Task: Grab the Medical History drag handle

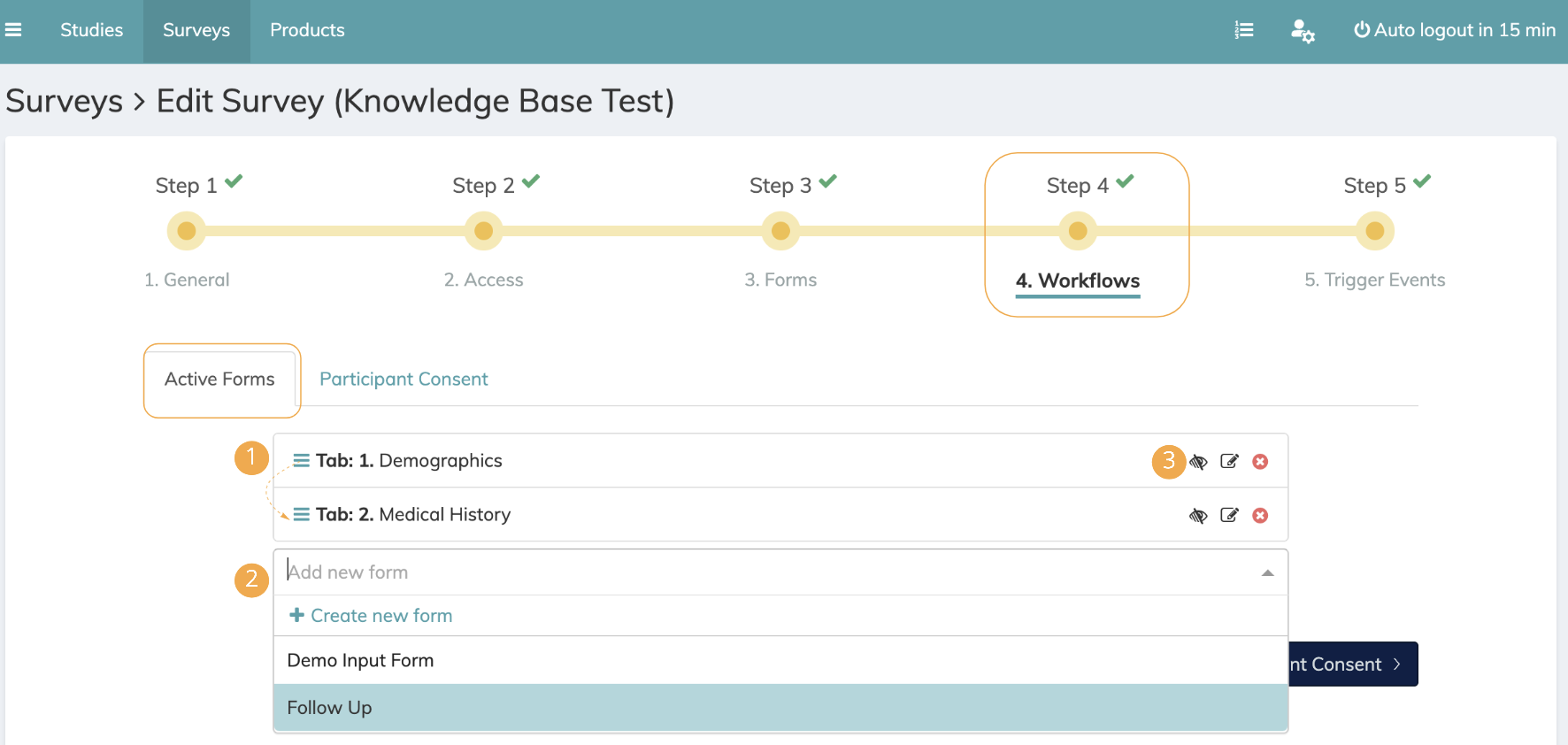Action: pos(301,515)
